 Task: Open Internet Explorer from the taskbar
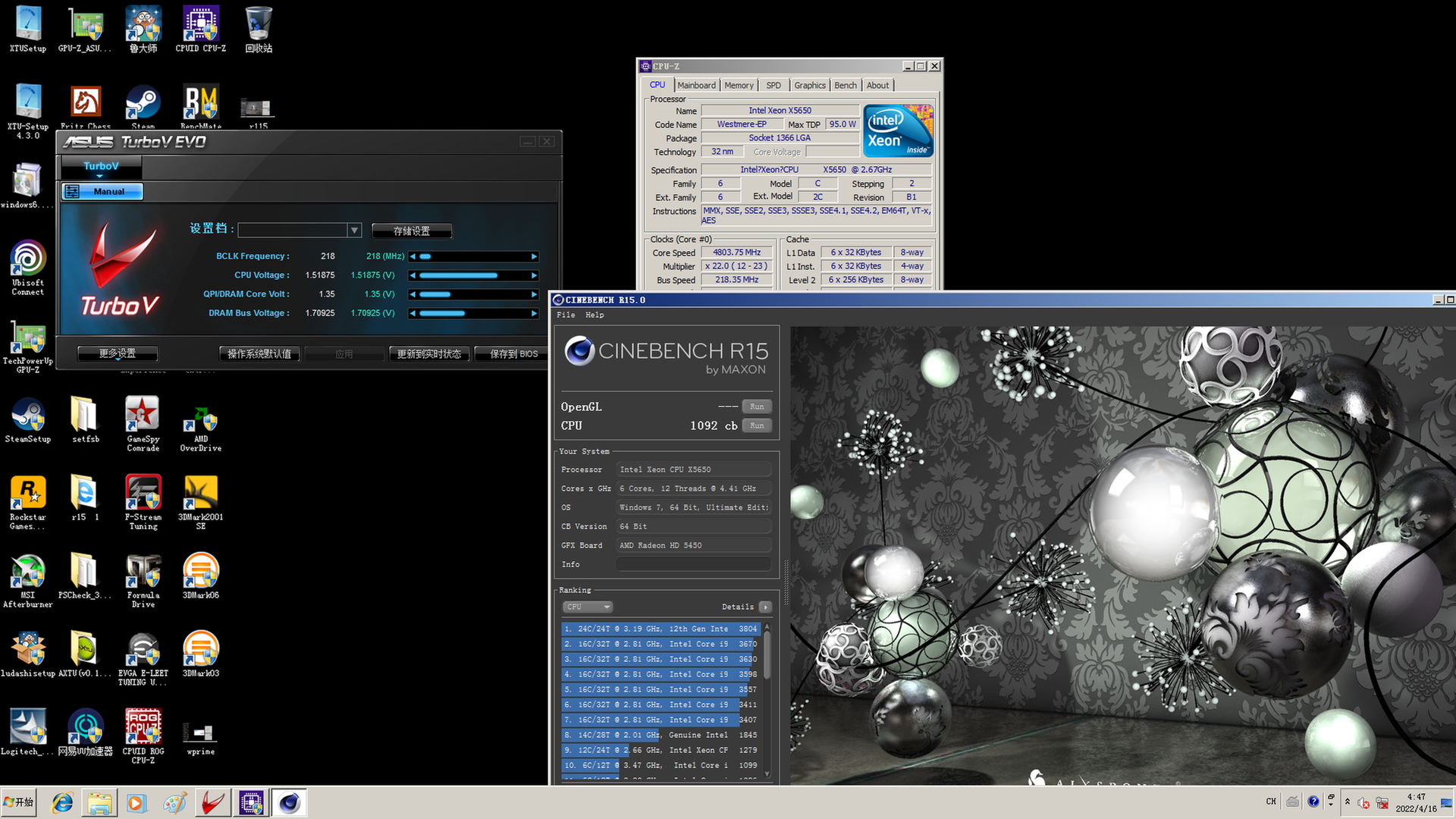62,803
